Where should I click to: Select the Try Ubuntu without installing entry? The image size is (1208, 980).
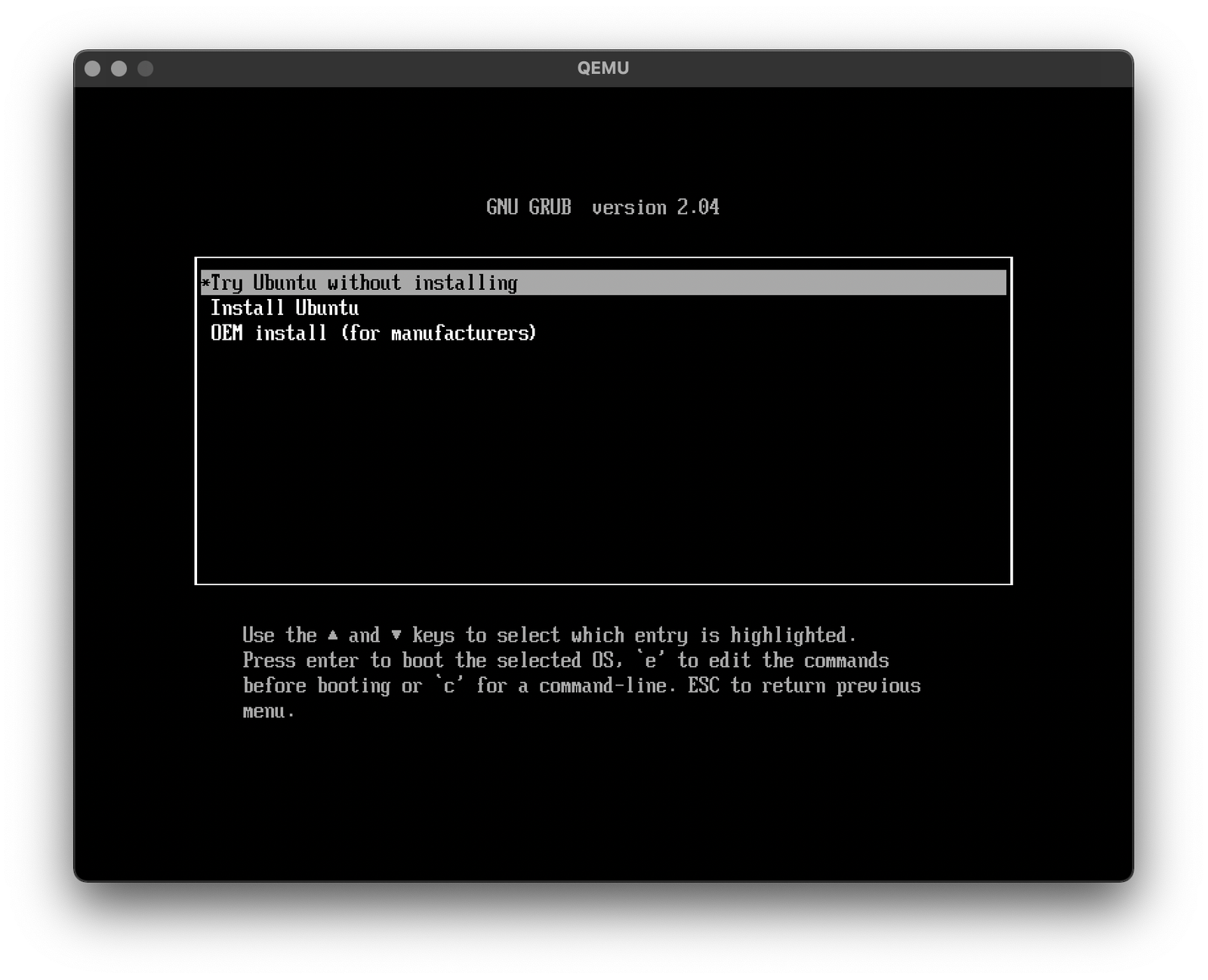click(364, 283)
